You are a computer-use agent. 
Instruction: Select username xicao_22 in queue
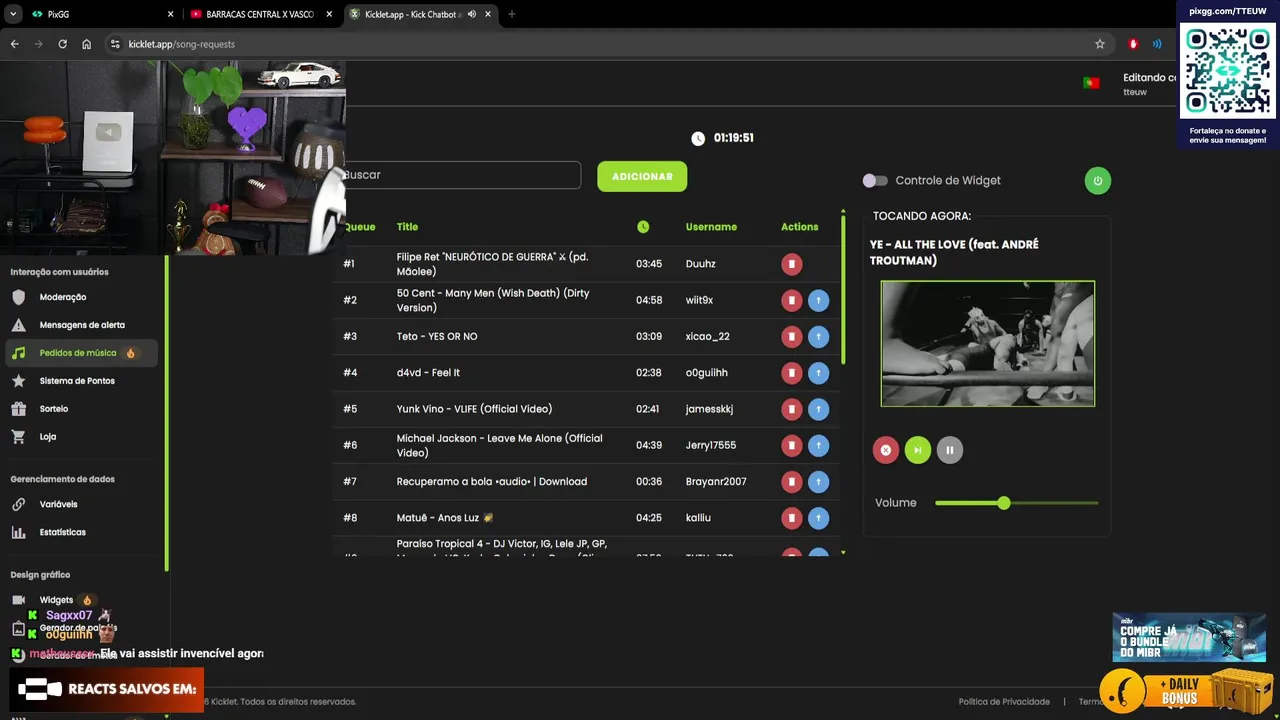[x=707, y=337]
